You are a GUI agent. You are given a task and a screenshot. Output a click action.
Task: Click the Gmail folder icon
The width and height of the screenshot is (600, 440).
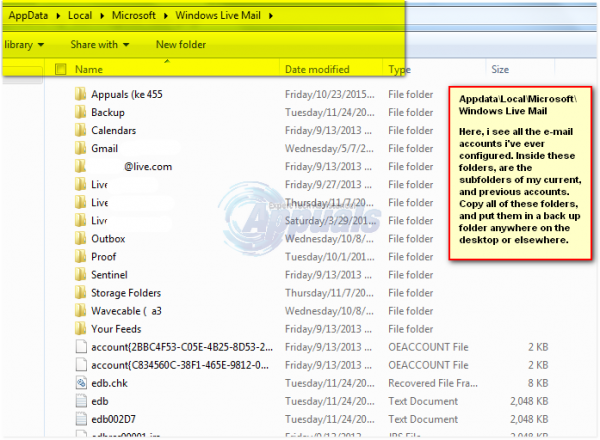(80, 148)
